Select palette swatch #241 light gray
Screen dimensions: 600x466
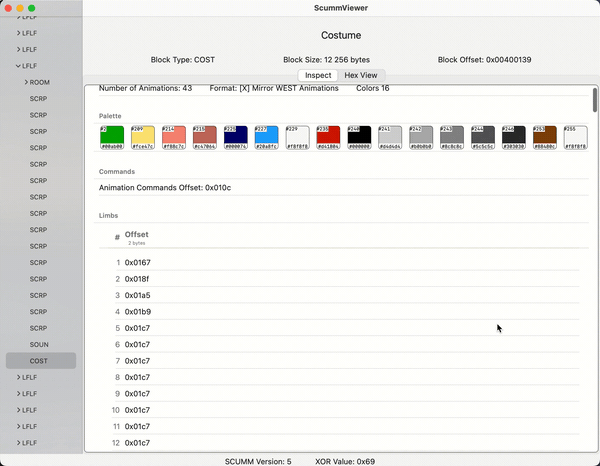(390, 137)
